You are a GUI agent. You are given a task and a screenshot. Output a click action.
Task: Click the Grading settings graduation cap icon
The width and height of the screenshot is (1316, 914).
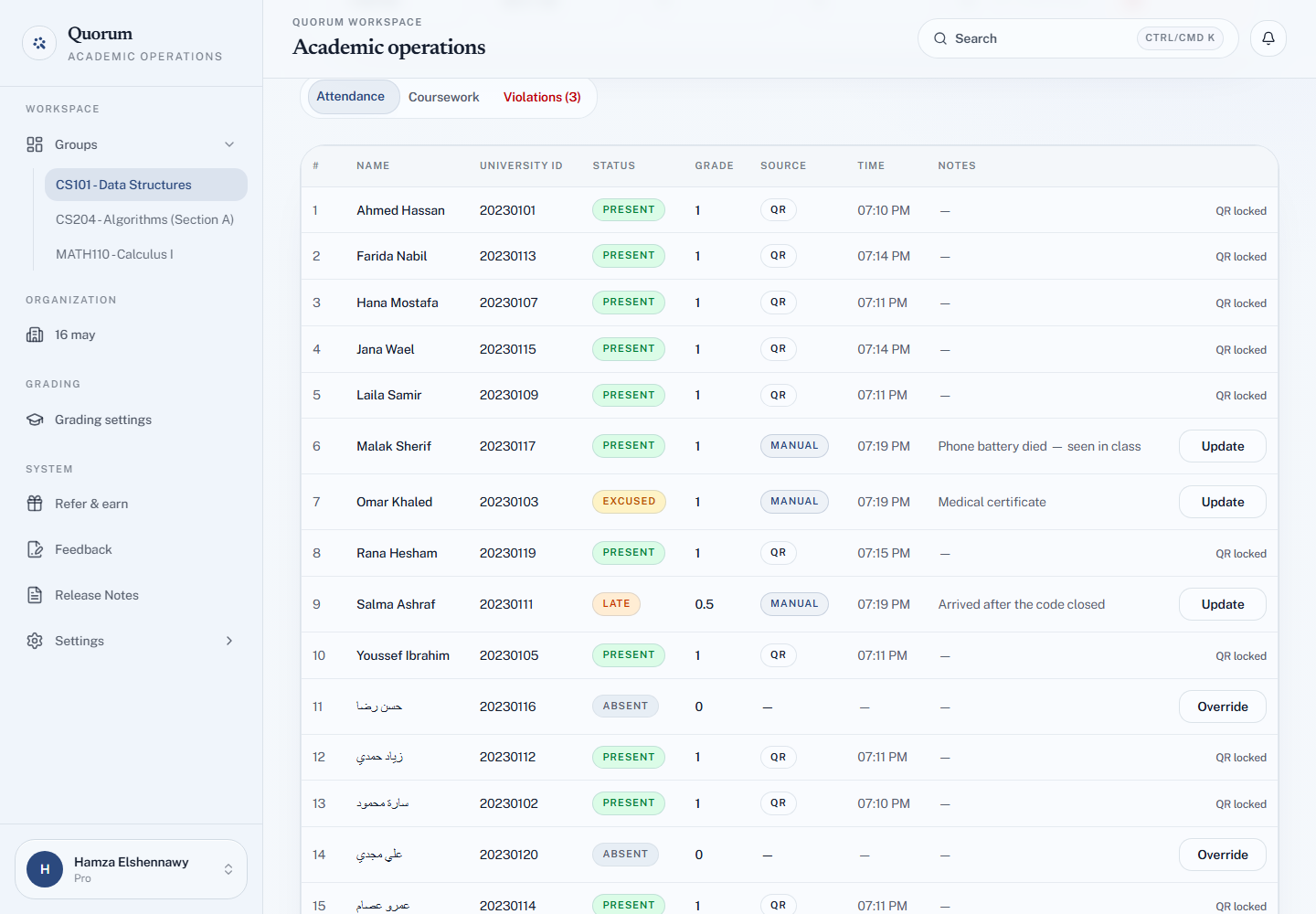point(35,420)
